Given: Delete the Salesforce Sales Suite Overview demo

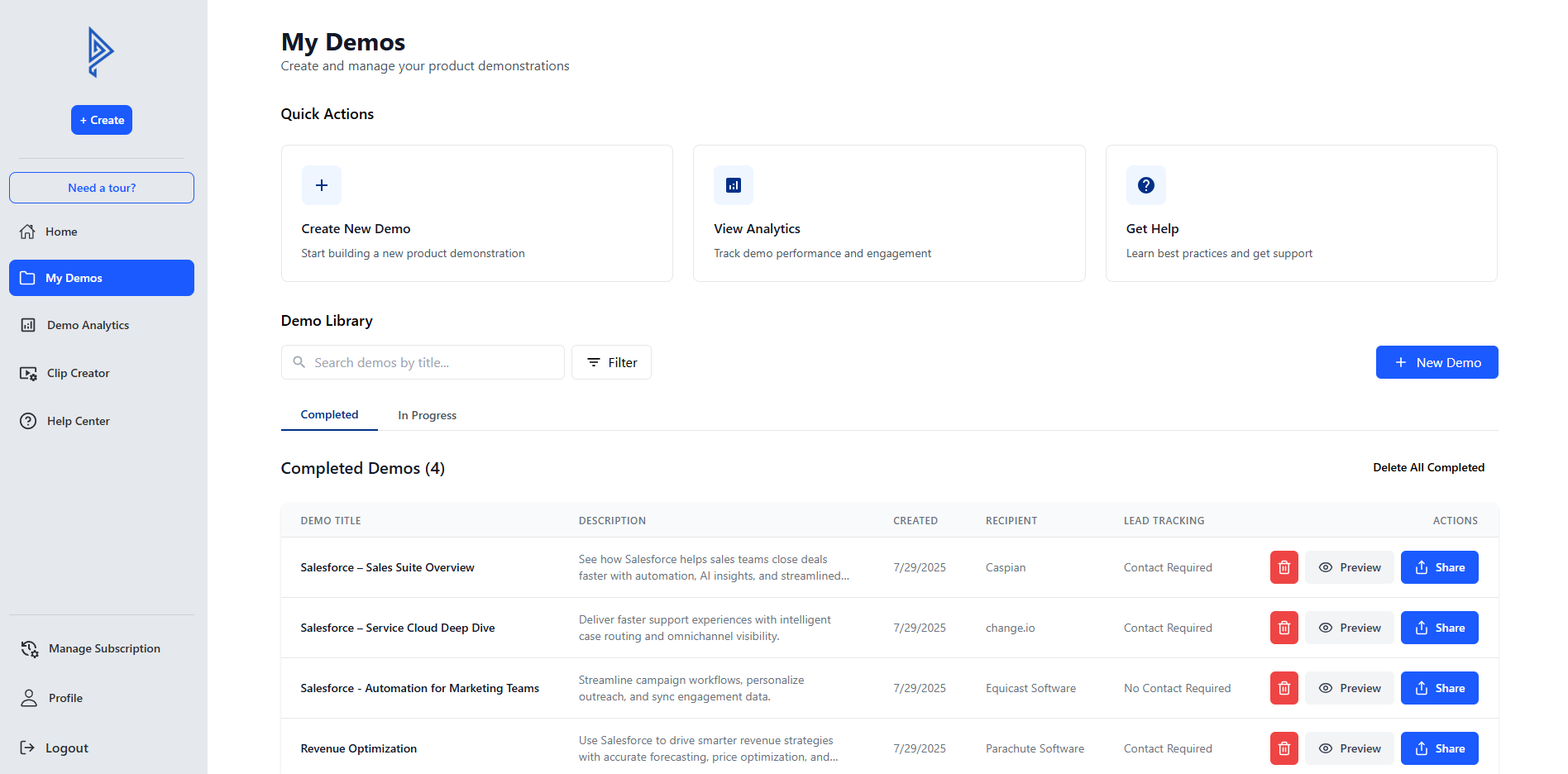Looking at the screenshot, I should (x=1284, y=567).
